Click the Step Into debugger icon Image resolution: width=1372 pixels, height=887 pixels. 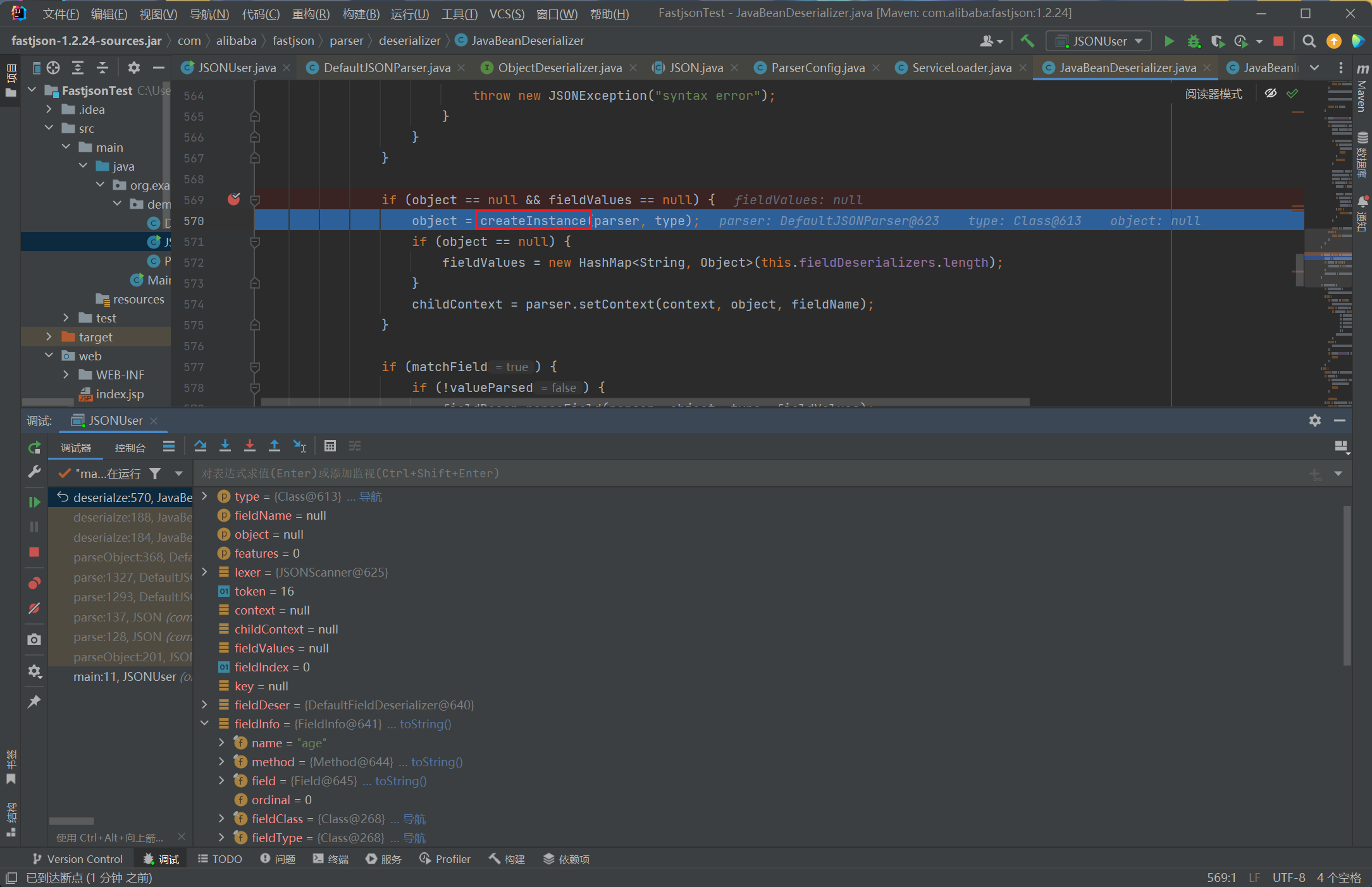point(225,446)
